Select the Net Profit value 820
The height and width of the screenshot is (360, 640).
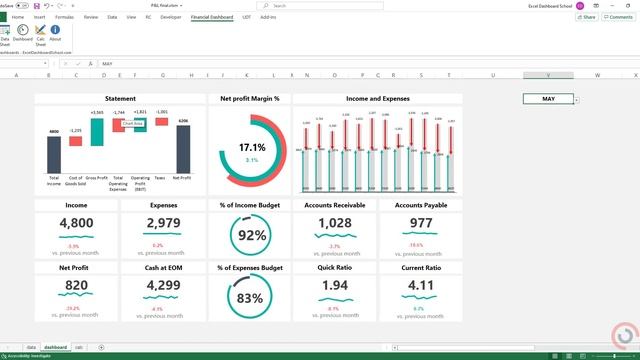tap(76, 285)
